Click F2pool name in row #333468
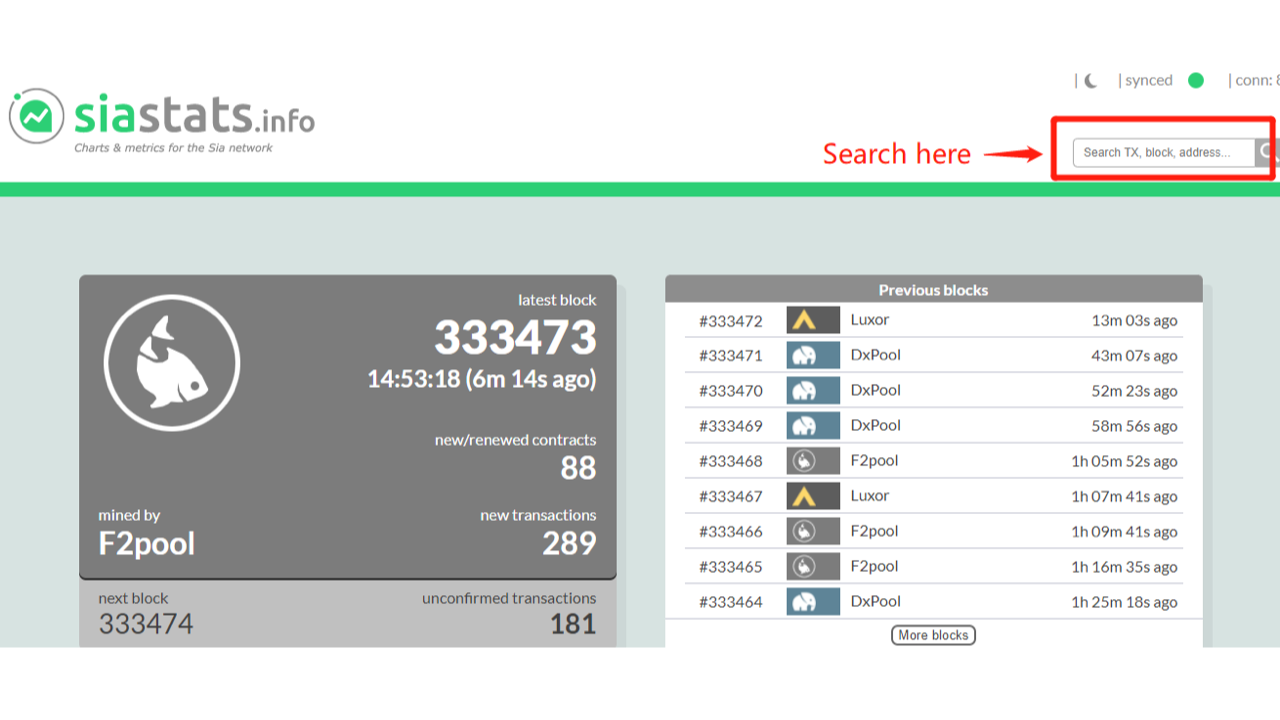Viewport: 1280px width, 720px height. pos(874,460)
